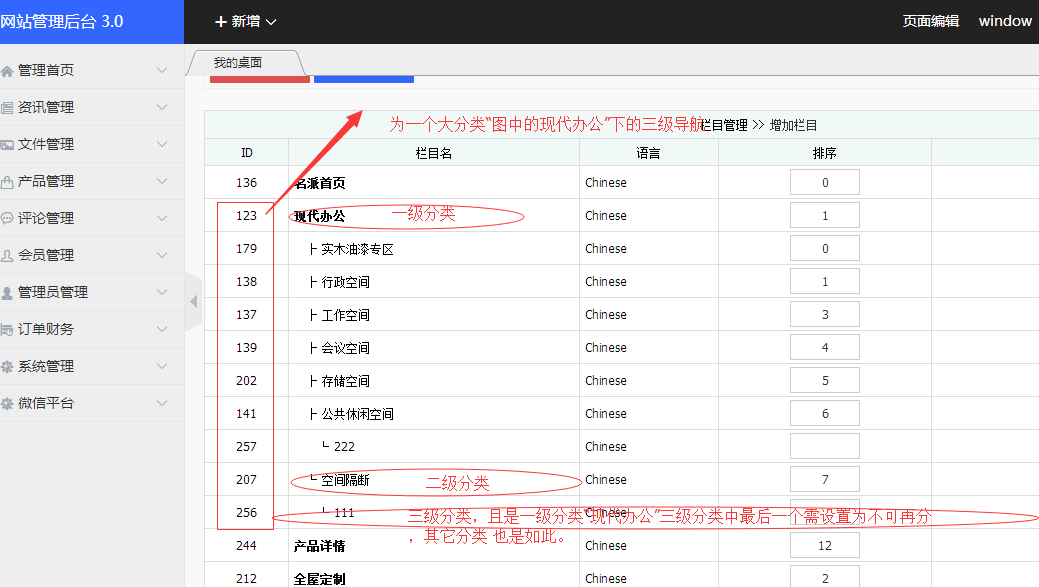Open 订单财务 in the sidebar
This screenshot has width=1039, height=587.
pyautogui.click(x=46, y=329)
